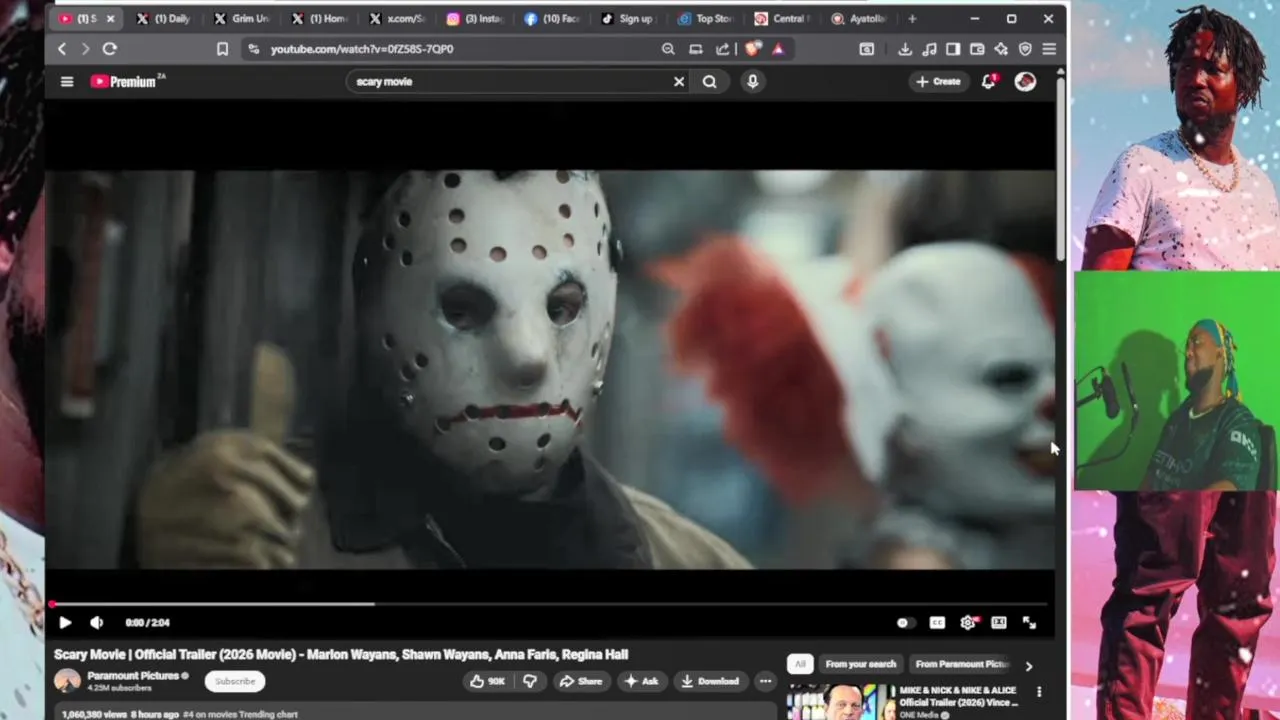Subscribe to Paramount Pictures
Screen dimensions: 1280x720
[235, 682]
